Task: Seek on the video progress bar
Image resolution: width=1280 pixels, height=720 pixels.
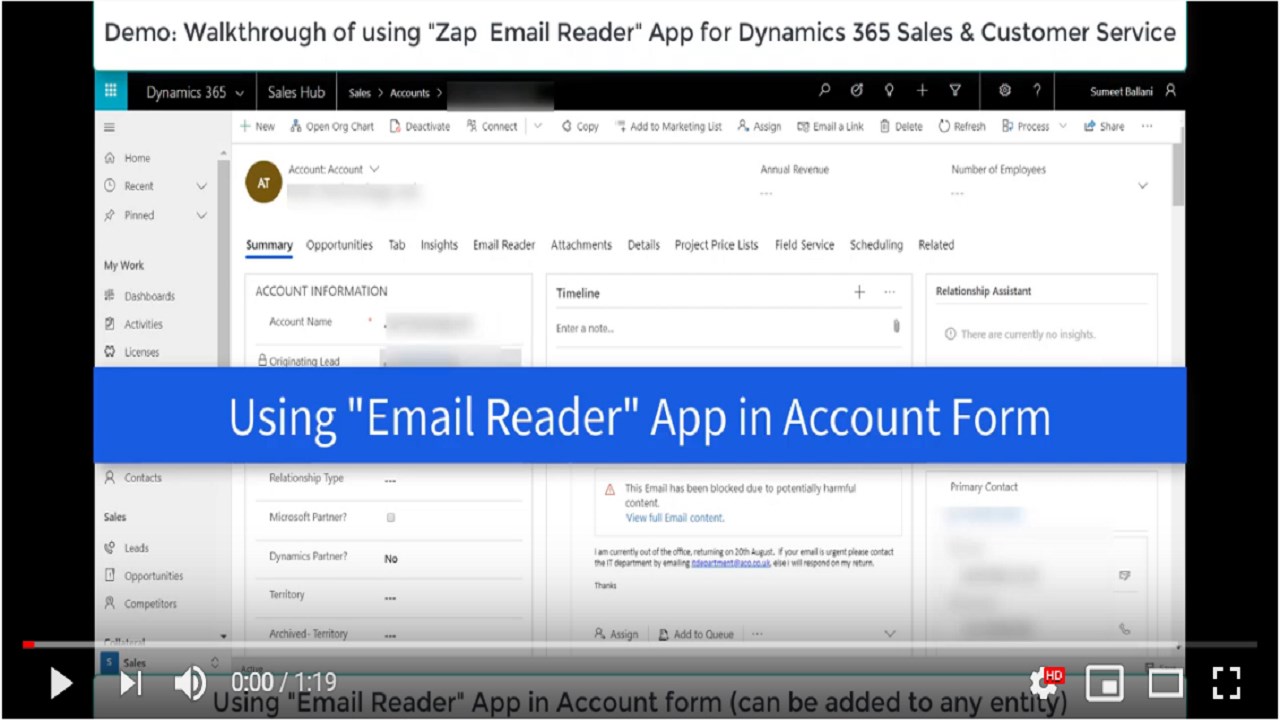Action: coord(640,645)
